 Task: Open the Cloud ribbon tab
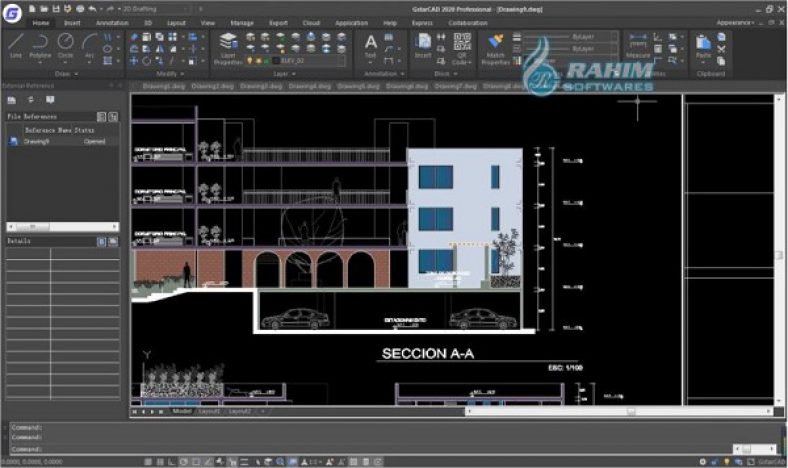(x=311, y=23)
